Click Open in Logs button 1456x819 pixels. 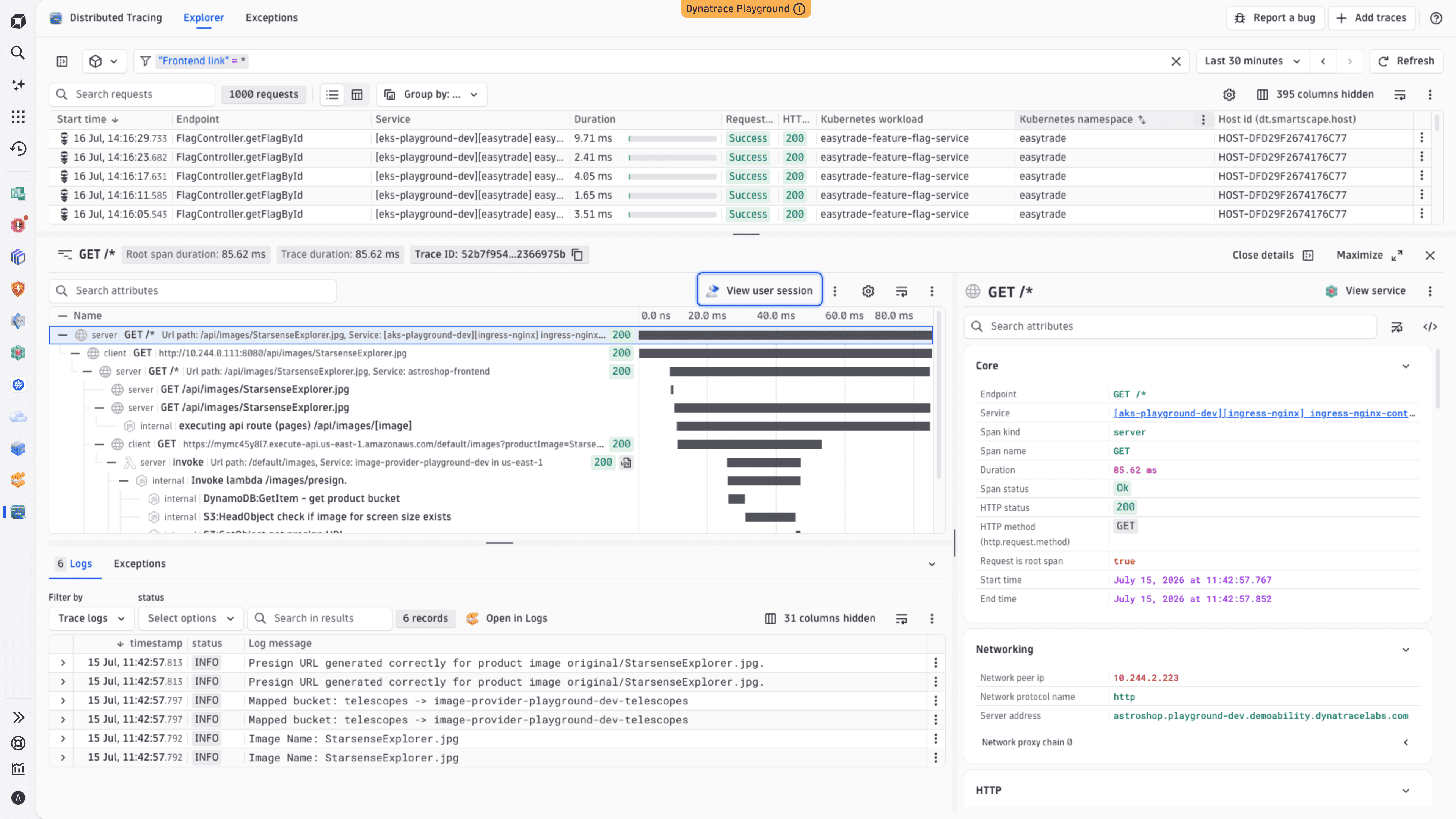[x=507, y=618]
